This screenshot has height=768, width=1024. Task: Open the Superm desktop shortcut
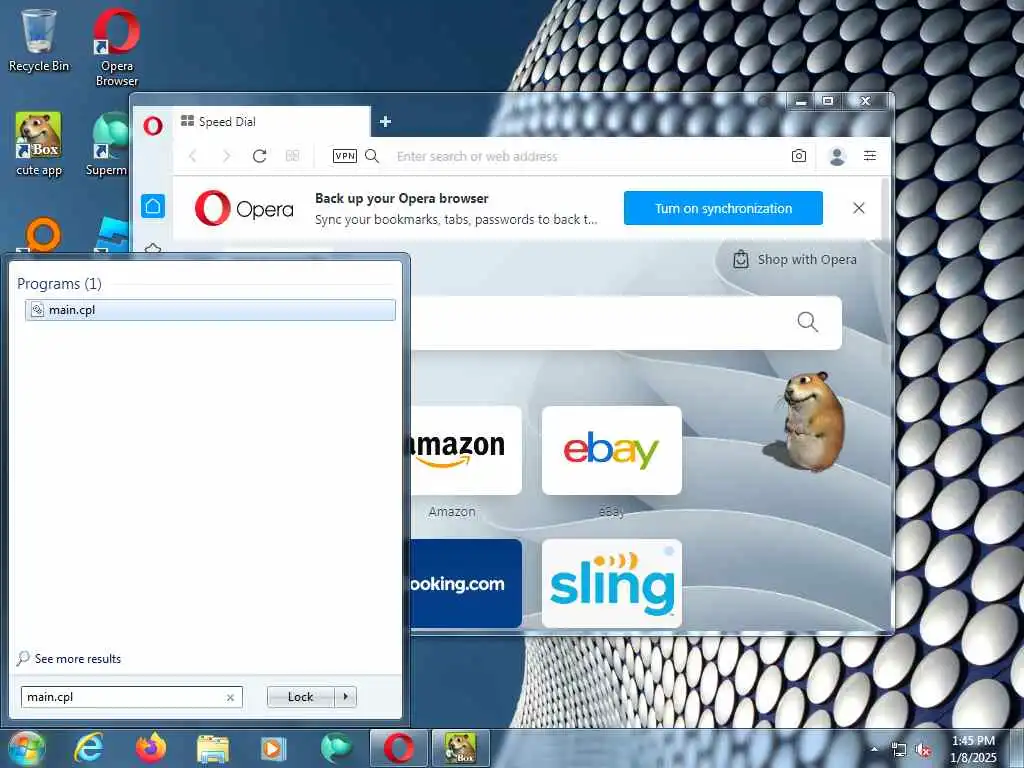106,144
